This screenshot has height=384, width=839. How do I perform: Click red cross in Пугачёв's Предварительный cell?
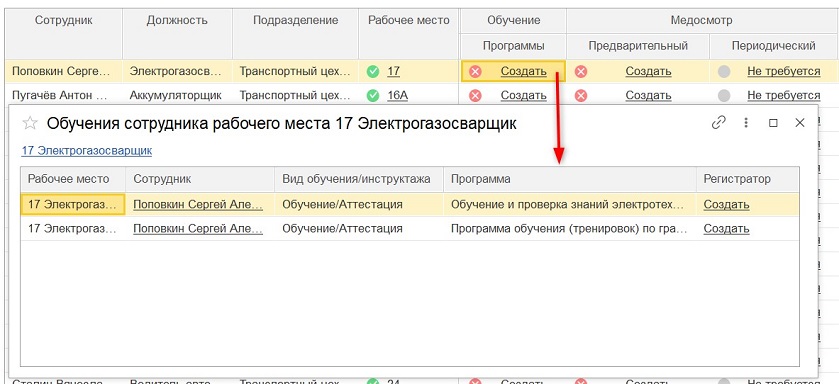[581, 95]
